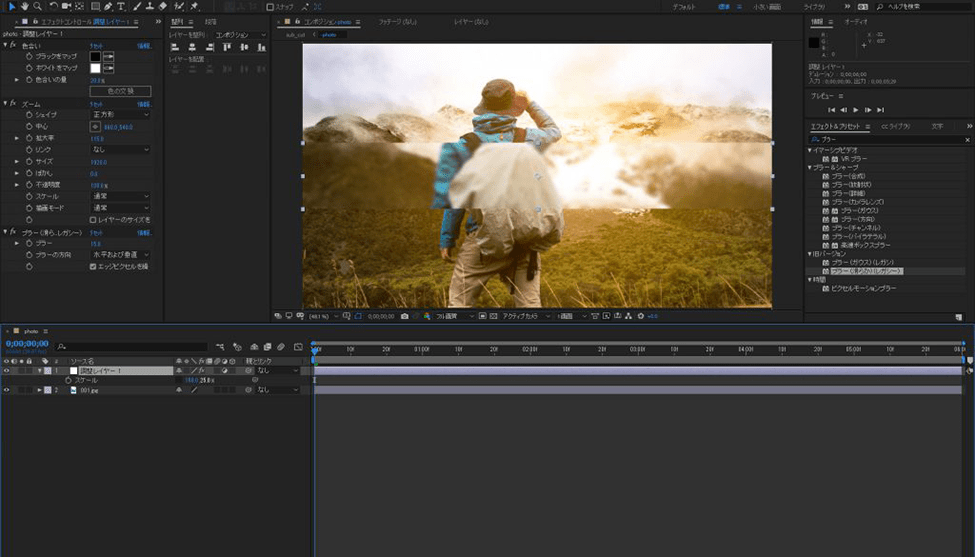Open the ブラーの方向 dropdown
Image resolution: width=975 pixels, height=557 pixels.
pos(121,255)
